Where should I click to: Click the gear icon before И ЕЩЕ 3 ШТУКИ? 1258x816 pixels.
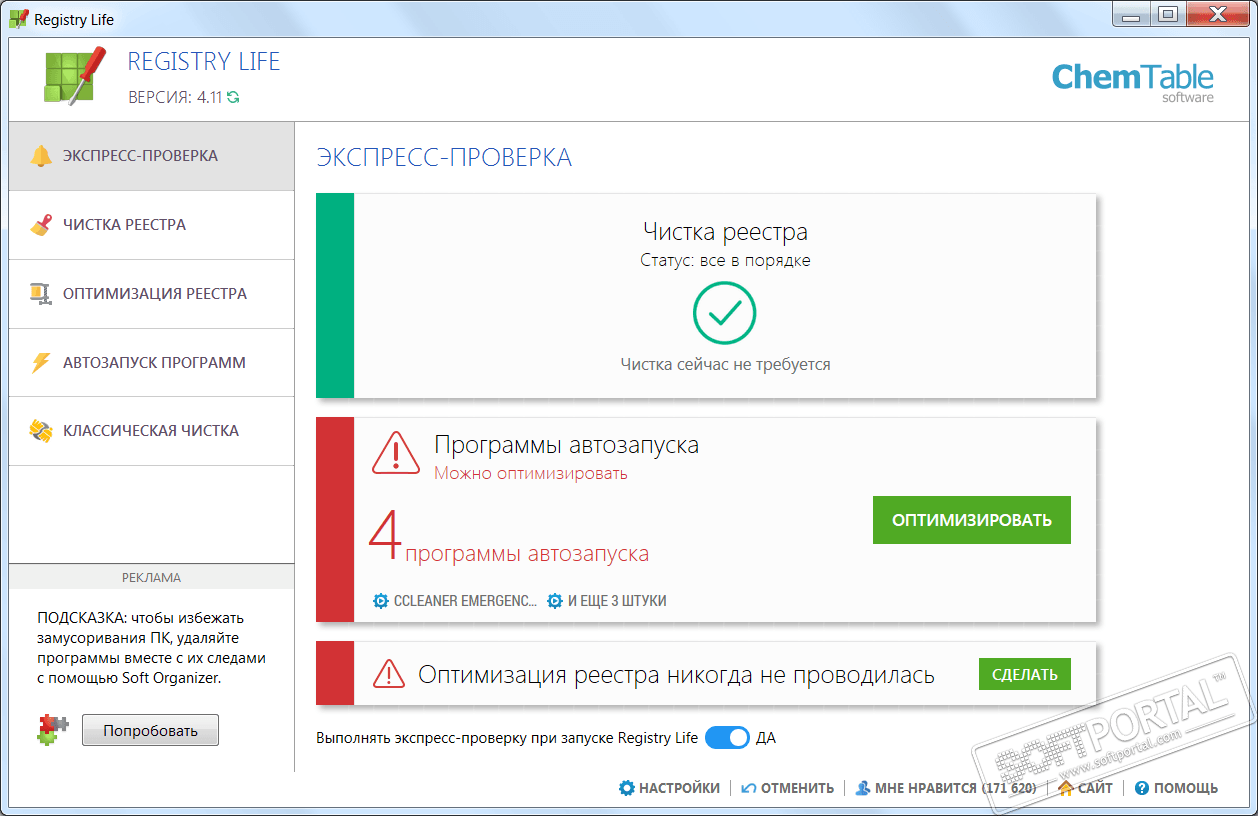(x=555, y=601)
